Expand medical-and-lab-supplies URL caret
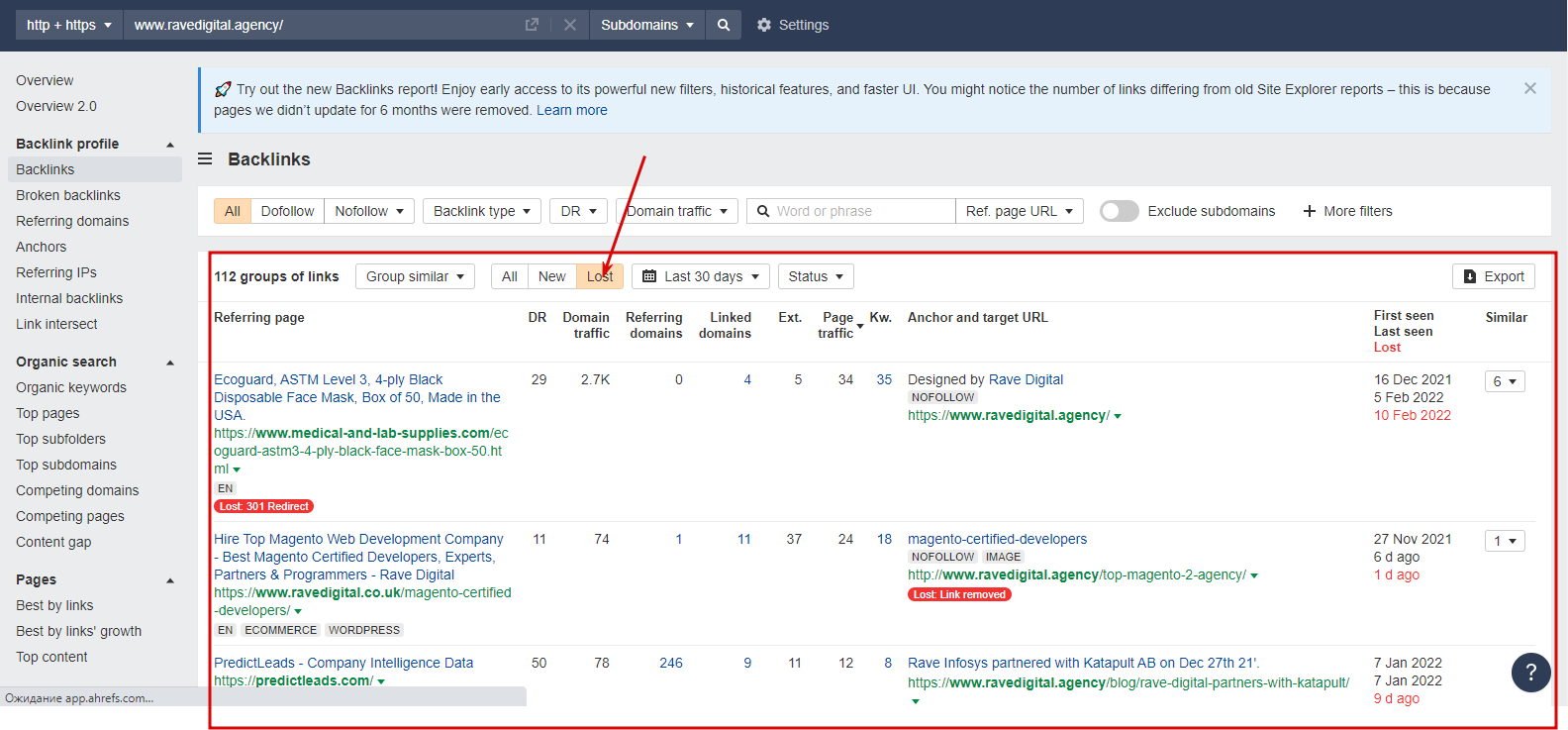 [x=237, y=469]
